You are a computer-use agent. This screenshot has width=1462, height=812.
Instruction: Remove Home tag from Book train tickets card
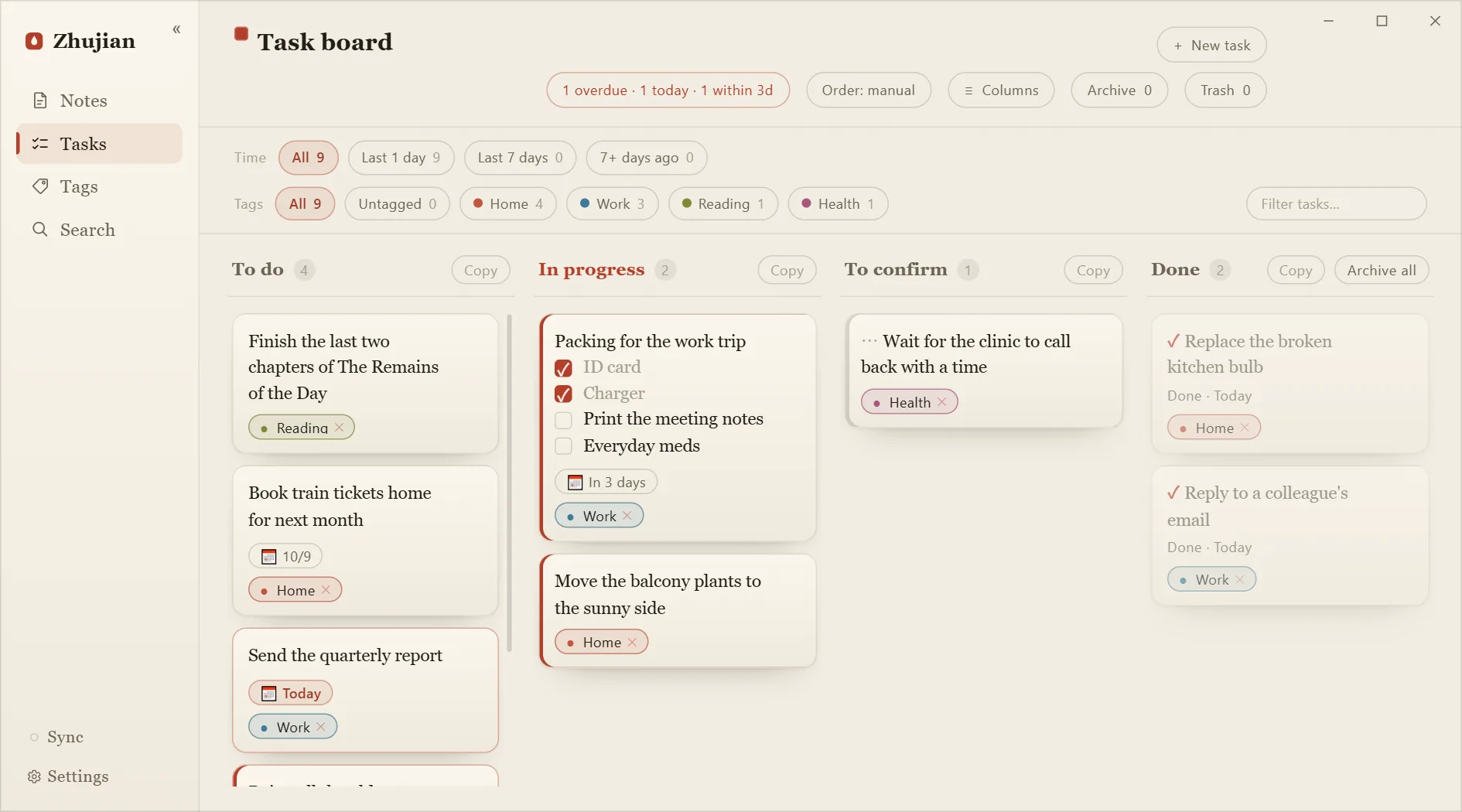[x=326, y=589]
